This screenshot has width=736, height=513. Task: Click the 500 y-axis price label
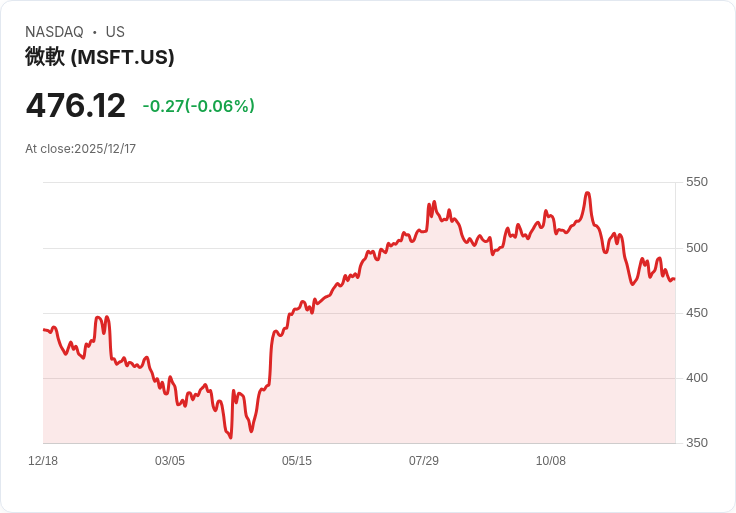[x=697, y=248]
